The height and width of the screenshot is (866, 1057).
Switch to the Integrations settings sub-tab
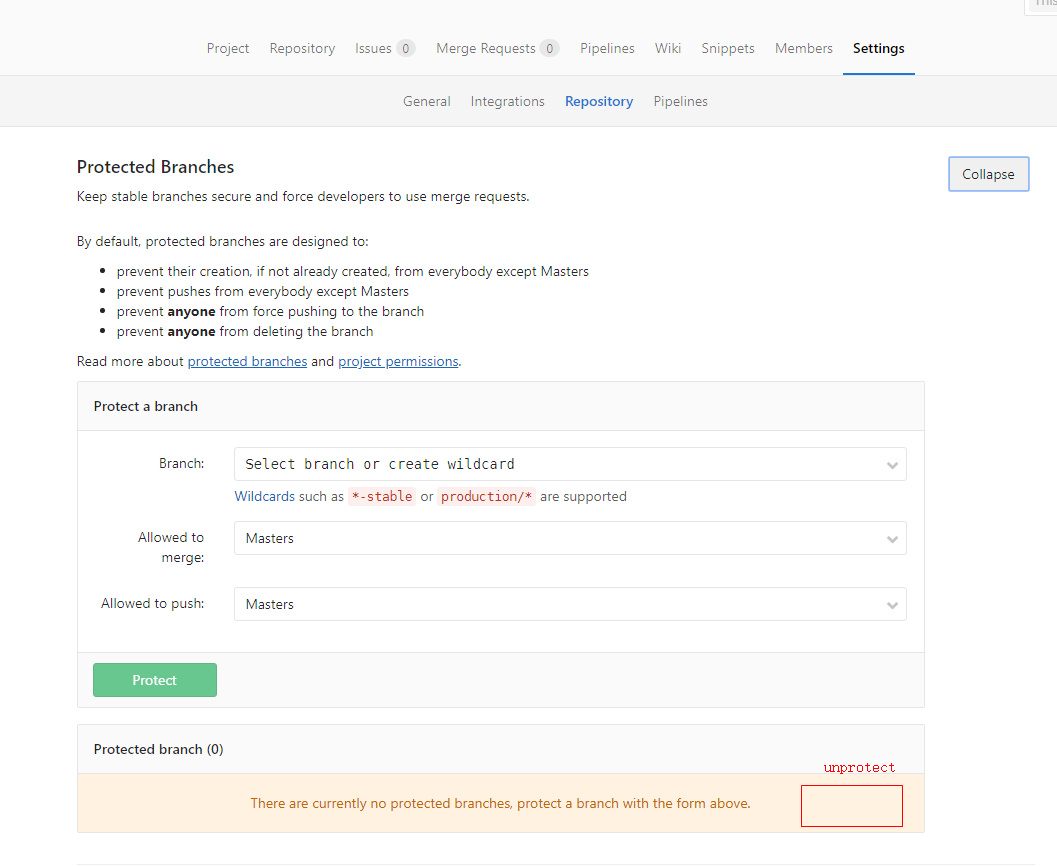(508, 101)
